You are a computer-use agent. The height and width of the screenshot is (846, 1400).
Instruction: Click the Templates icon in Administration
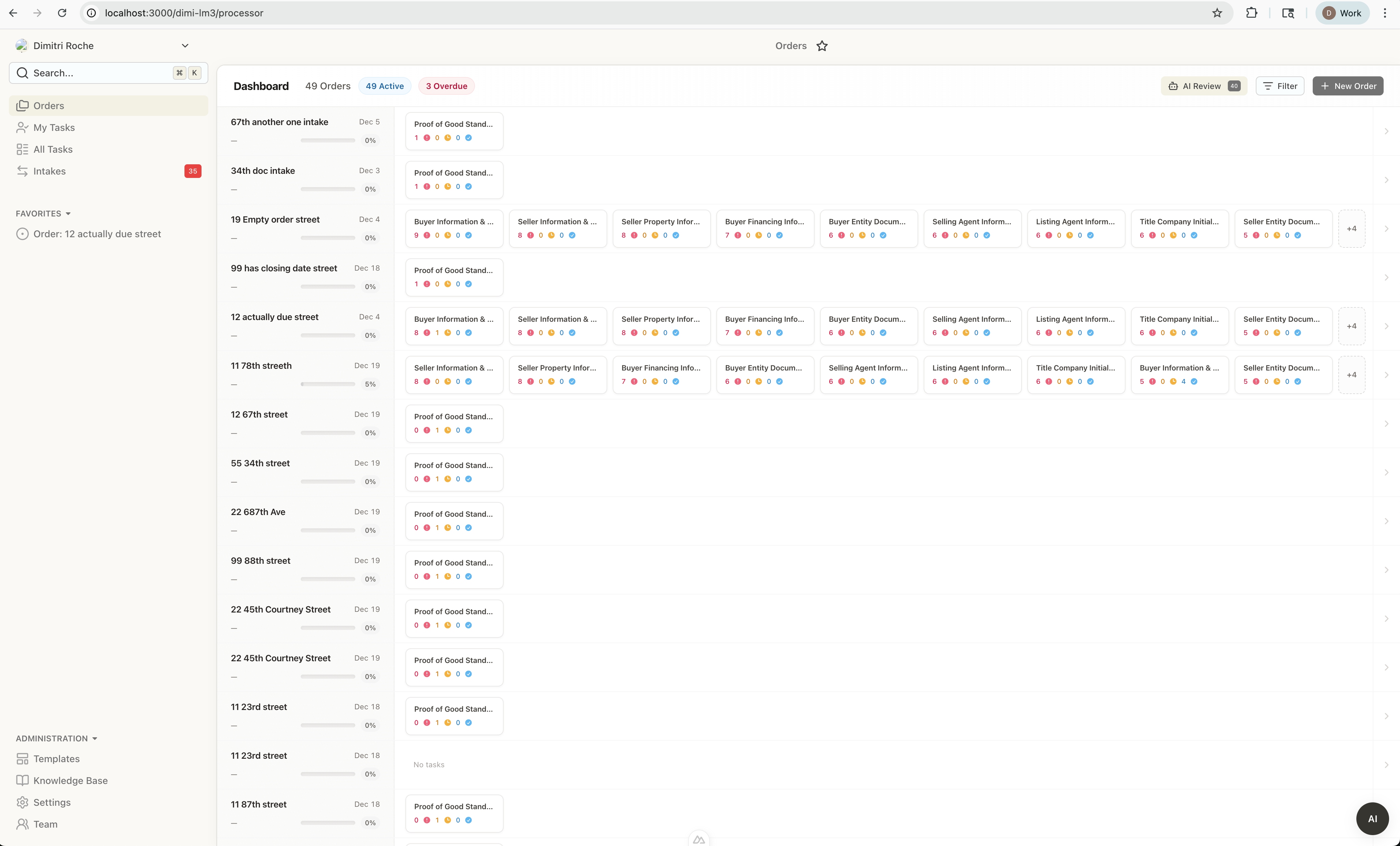click(x=22, y=758)
